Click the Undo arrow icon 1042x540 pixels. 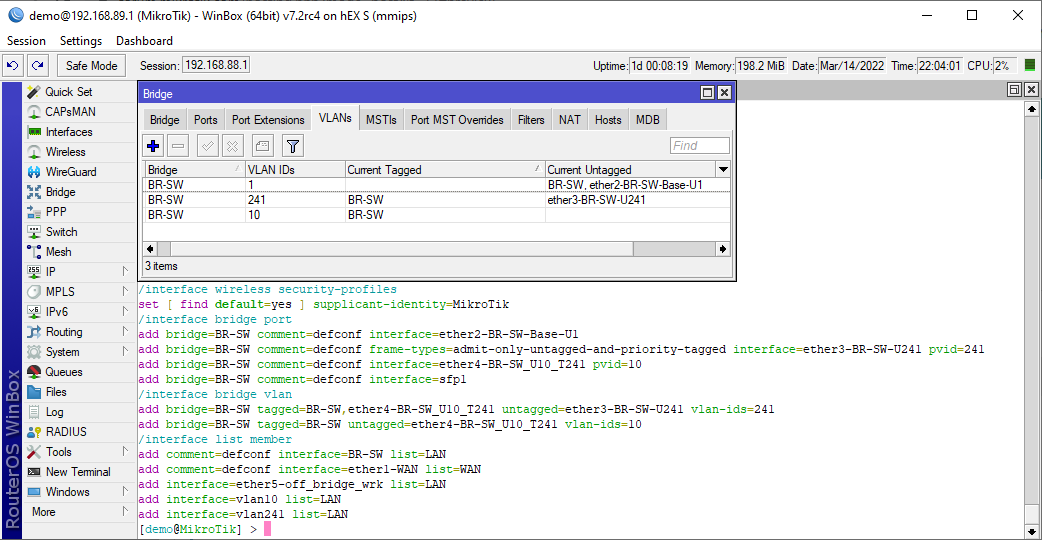(12, 66)
